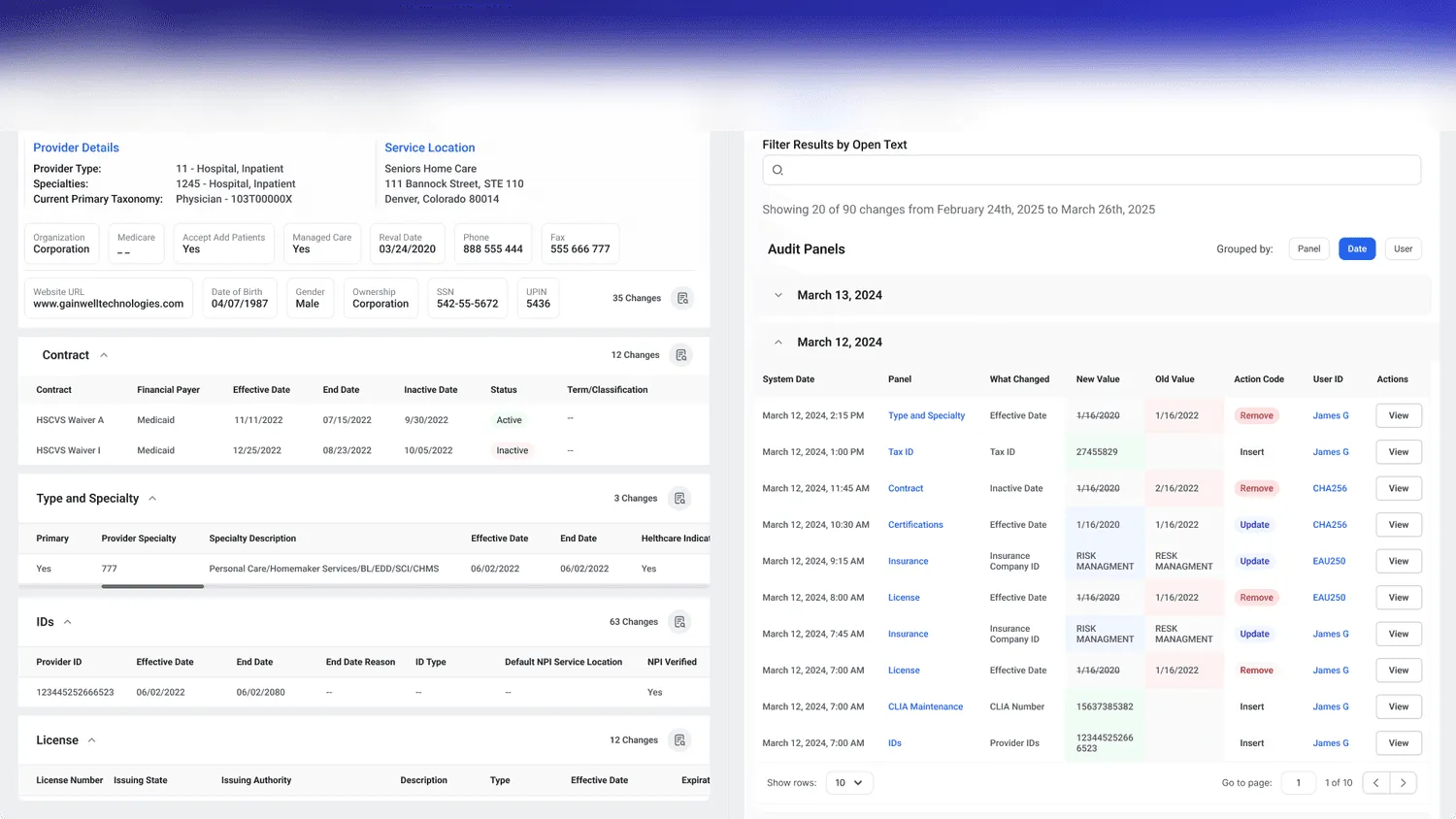Screen dimensions: 1456x819
Task: Click the Reval Date 03/24/2020 field
Action: 407,244
